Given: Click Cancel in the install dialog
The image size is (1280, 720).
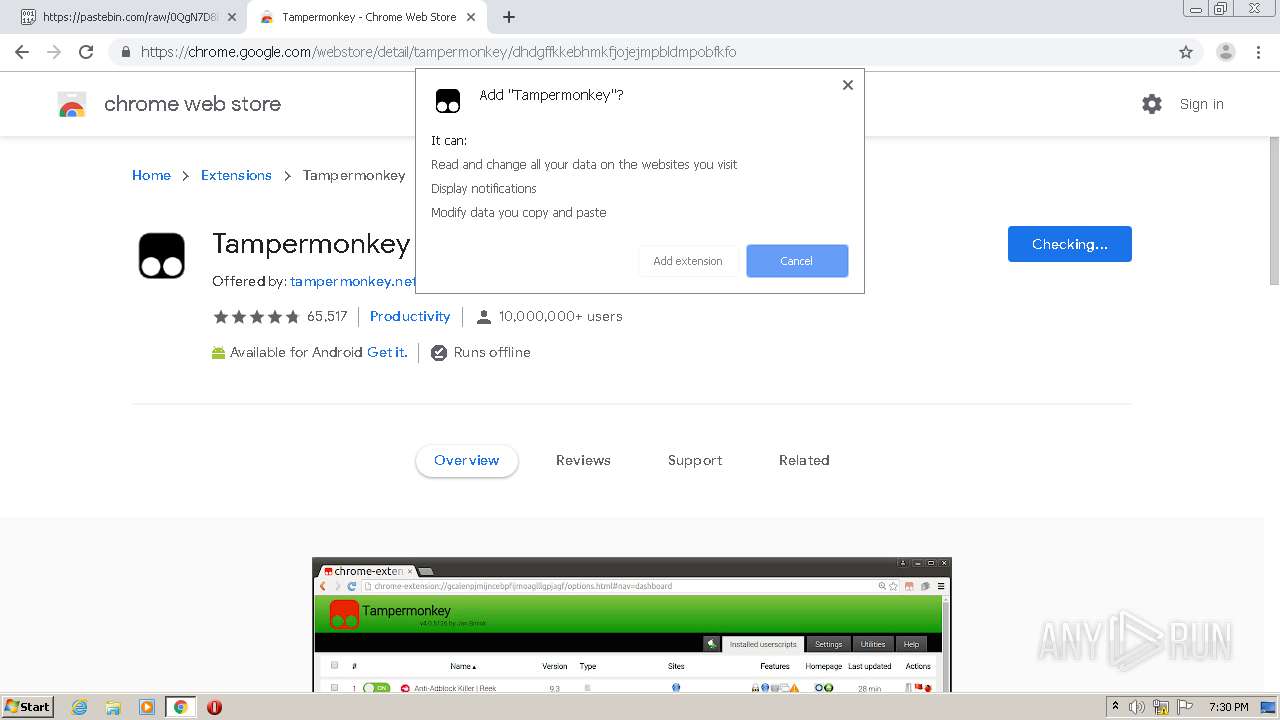Looking at the screenshot, I should tap(797, 261).
